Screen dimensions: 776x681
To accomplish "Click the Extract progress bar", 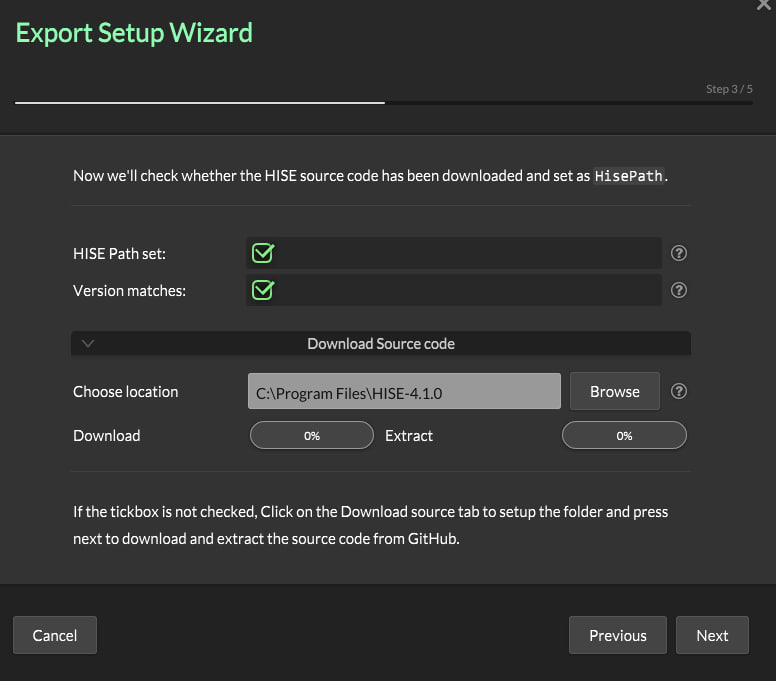I will (624, 436).
